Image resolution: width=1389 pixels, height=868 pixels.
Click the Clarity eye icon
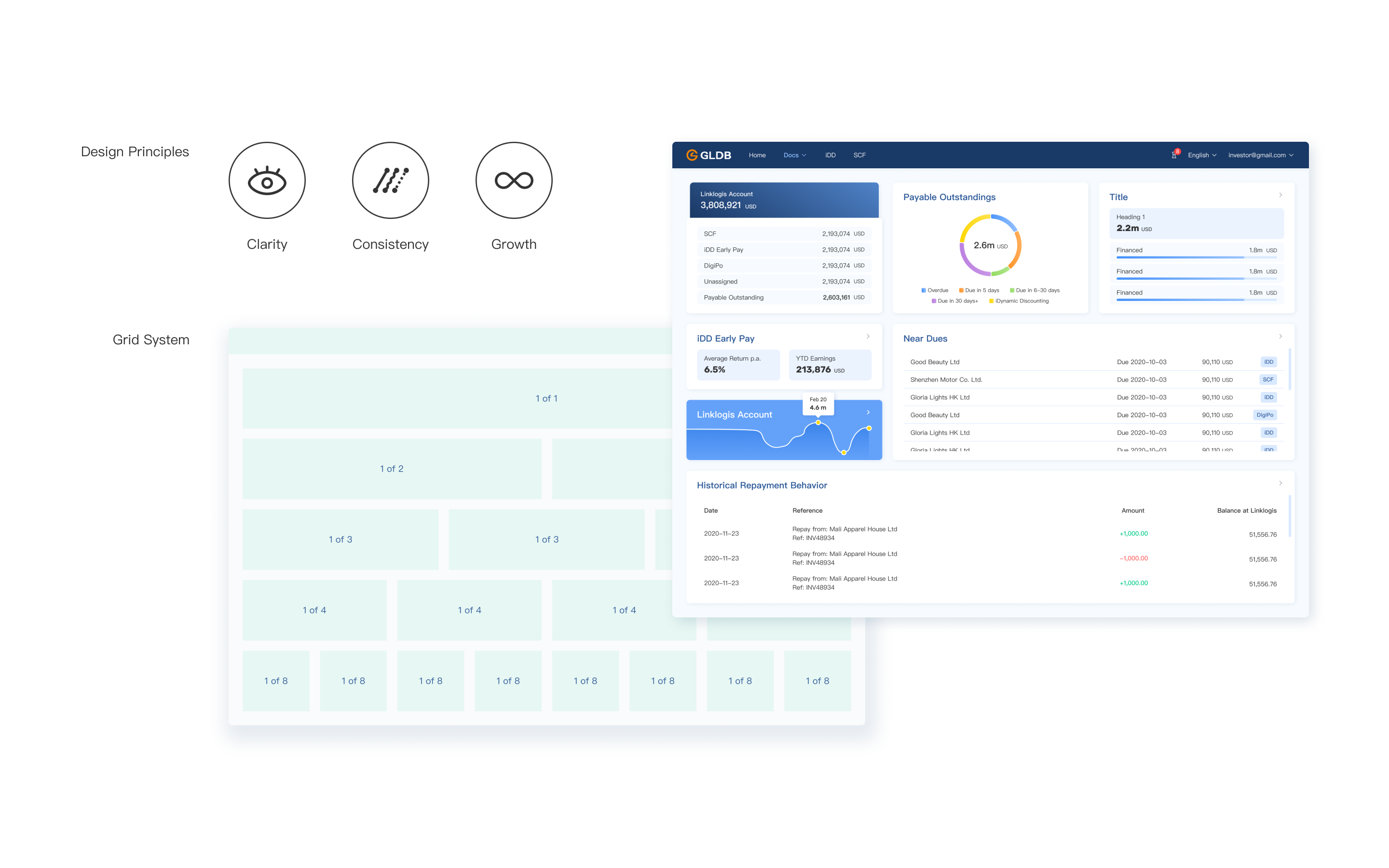(267, 180)
